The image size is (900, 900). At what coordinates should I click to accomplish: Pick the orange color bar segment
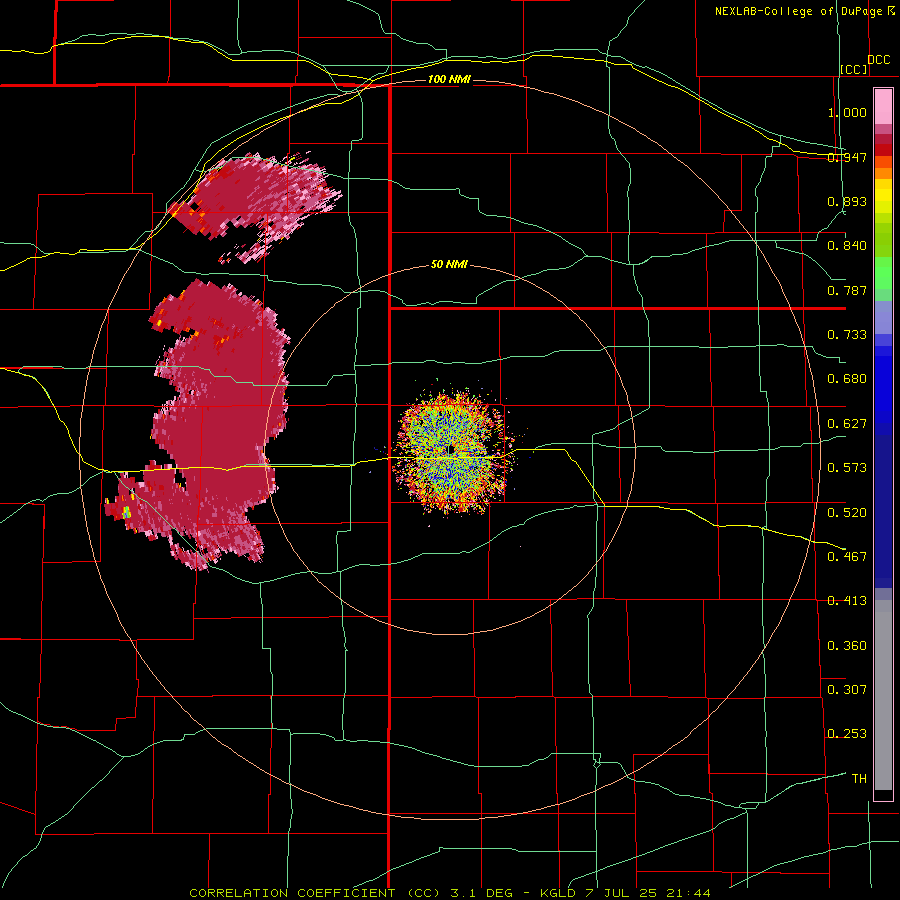[x=883, y=173]
